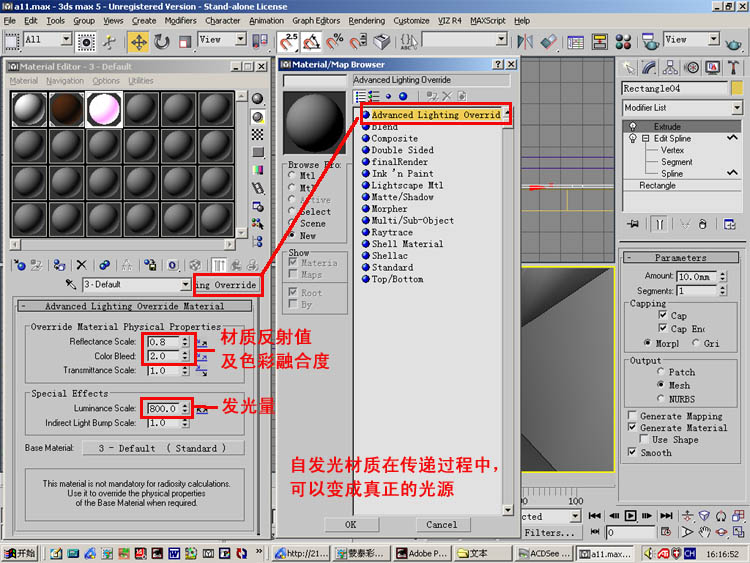This screenshot has height=563, width=750.
Task: Select Raytrace in the material list
Action: coord(392,232)
